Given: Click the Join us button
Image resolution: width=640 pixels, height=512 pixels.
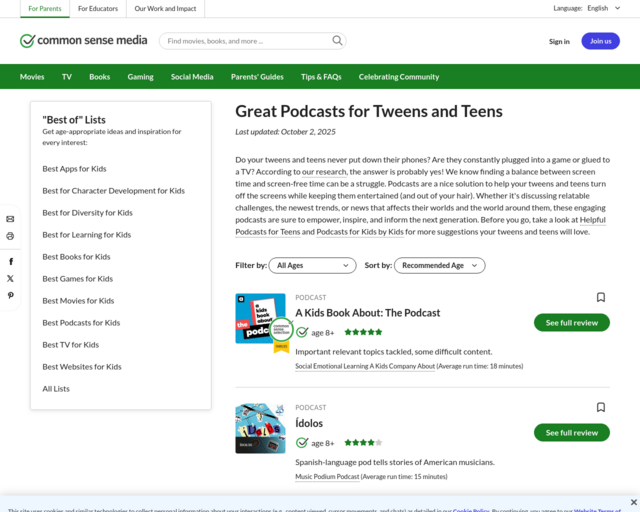Looking at the screenshot, I should coord(600,41).
